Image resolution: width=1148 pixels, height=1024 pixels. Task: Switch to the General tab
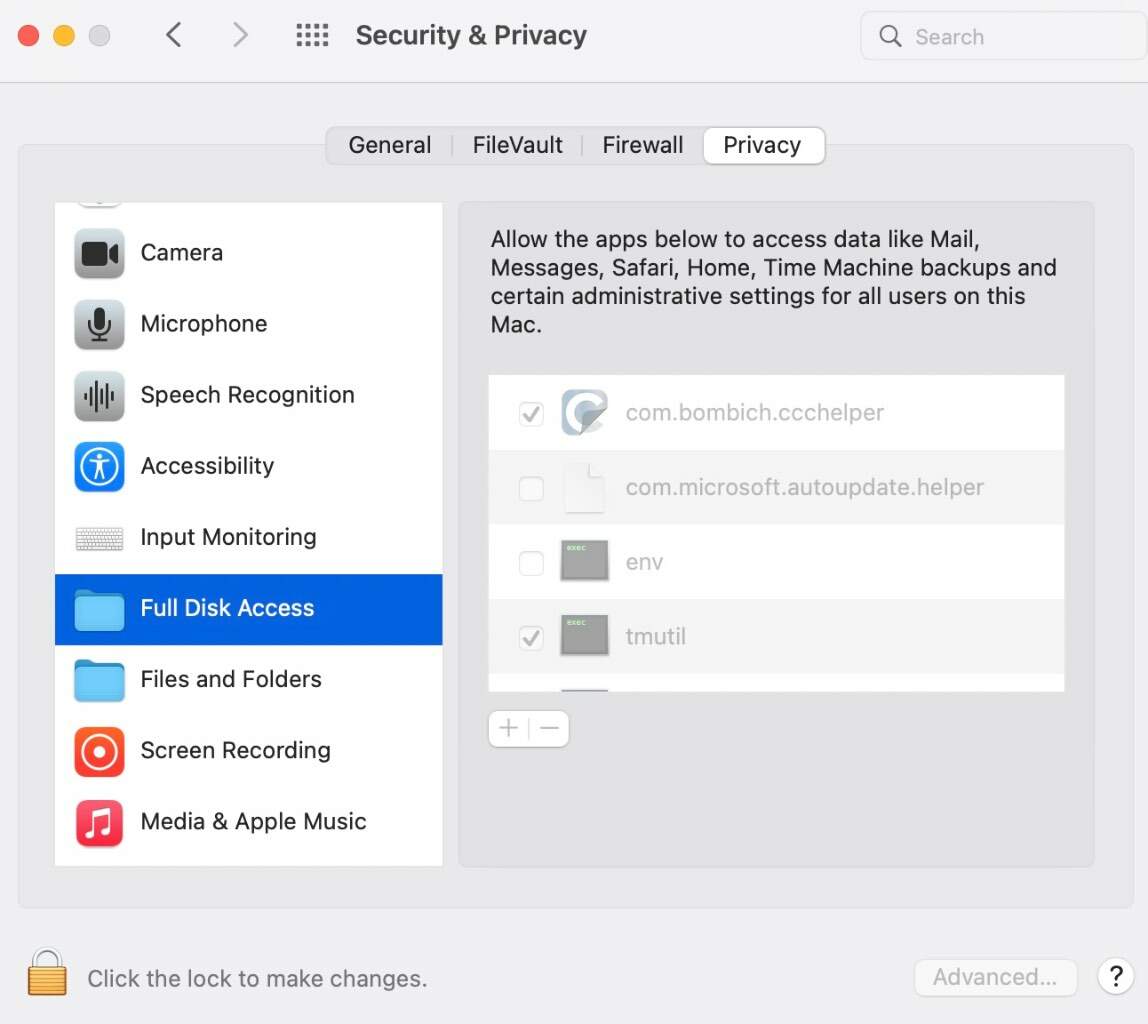click(x=390, y=145)
